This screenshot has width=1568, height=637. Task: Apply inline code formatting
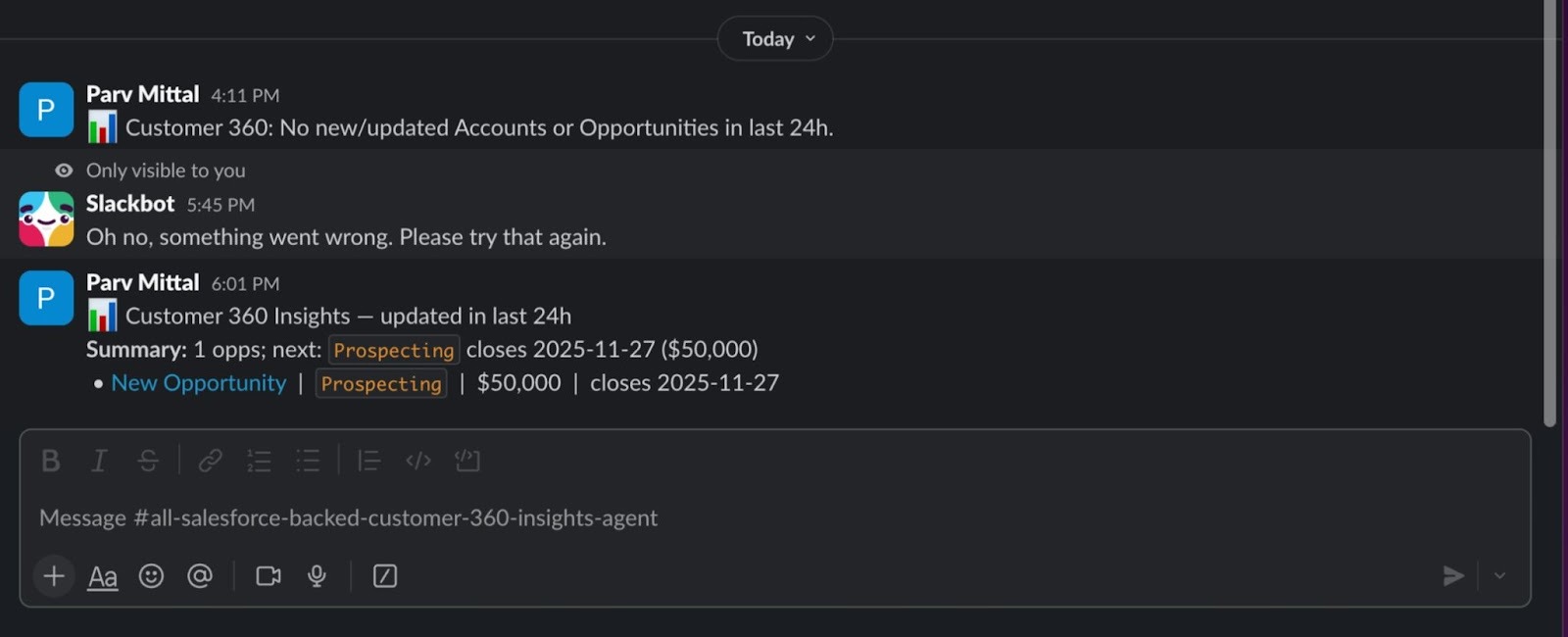[418, 461]
